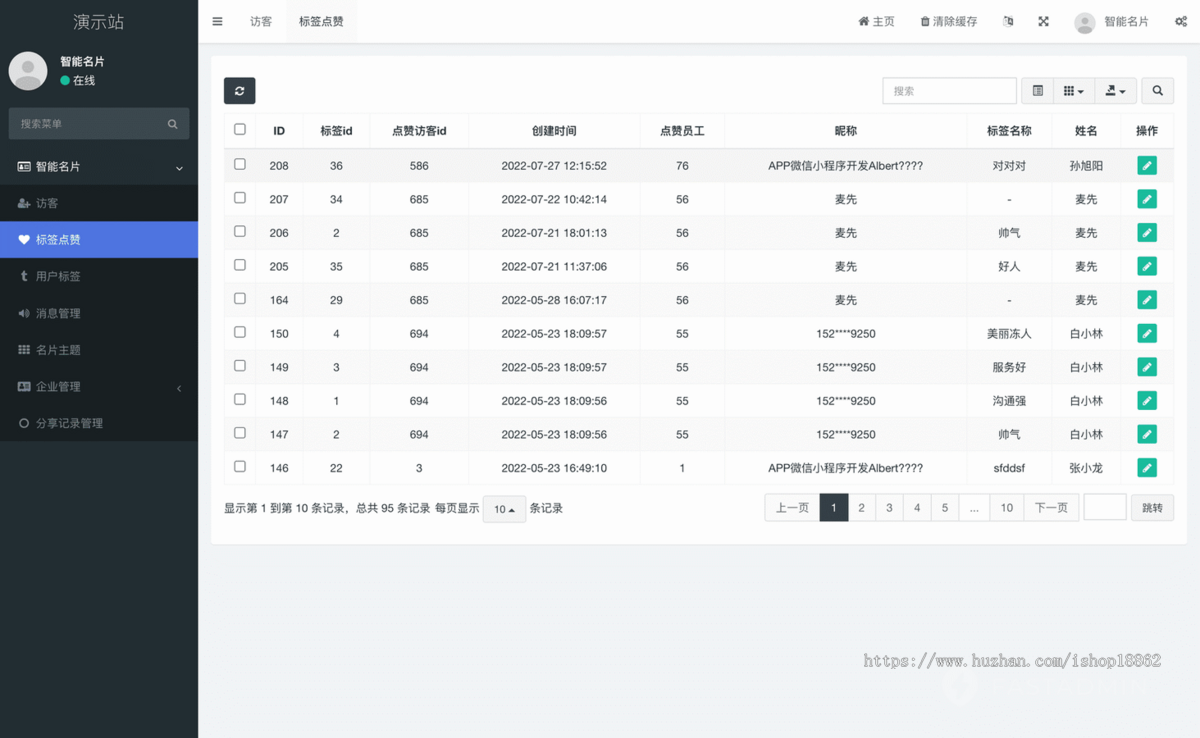This screenshot has width=1200, height=738.
Task: Toggle fullscreen mode from the top toolbar
Action: [1043, 21]
